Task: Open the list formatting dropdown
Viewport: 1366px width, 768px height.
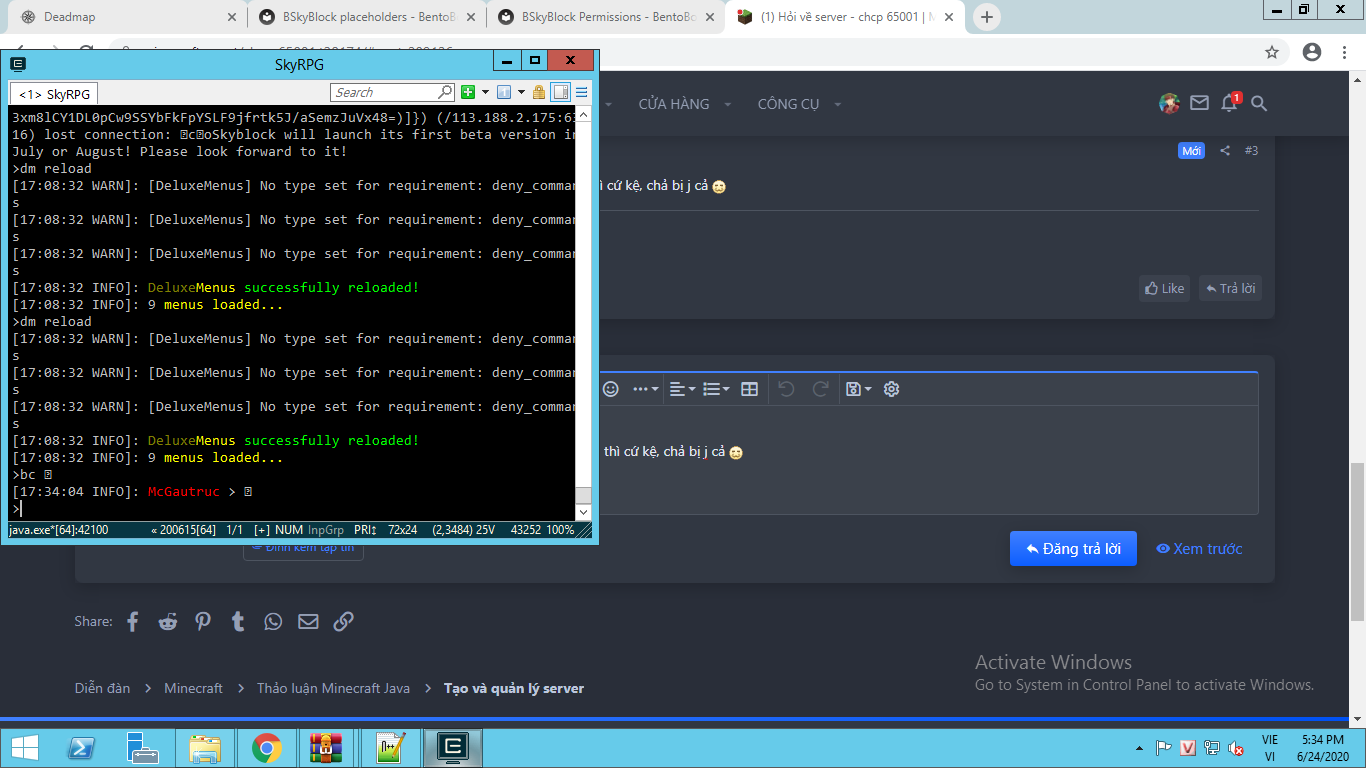Action: pos(716,389)
